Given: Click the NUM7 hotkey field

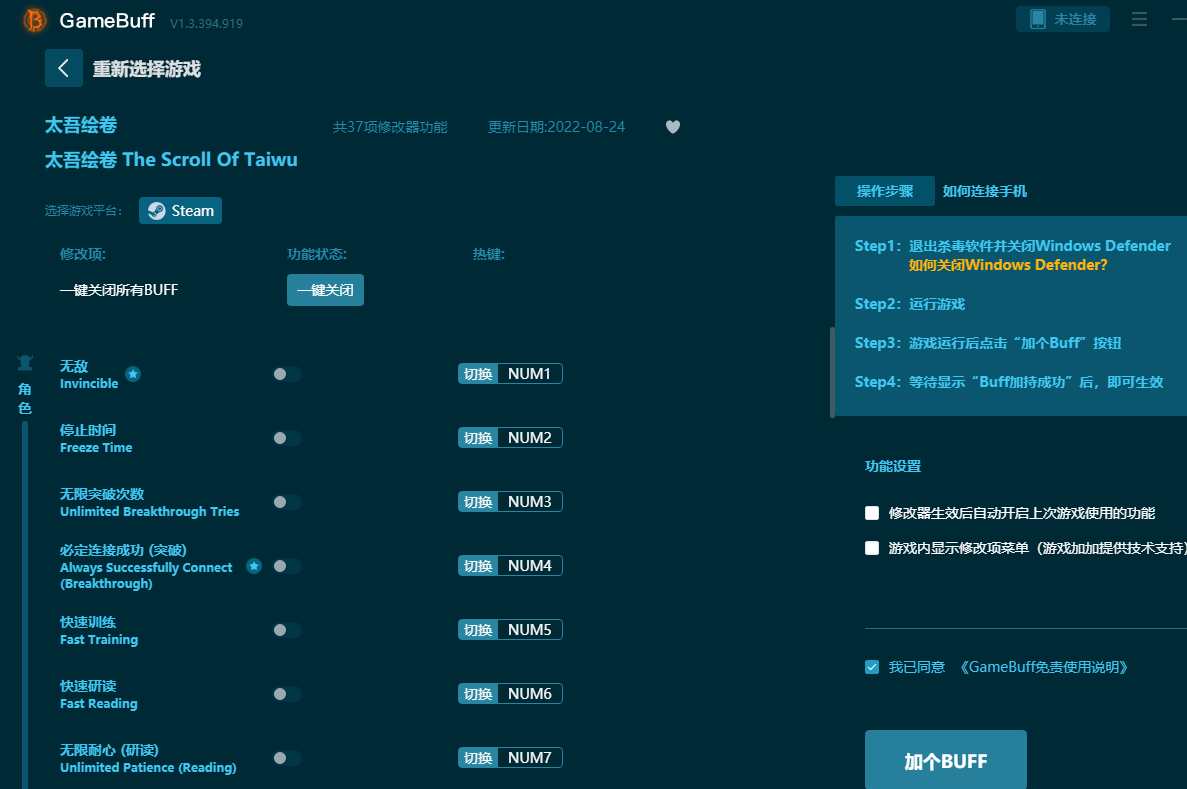Looking at the screenshot, I should tap(529, 758).
